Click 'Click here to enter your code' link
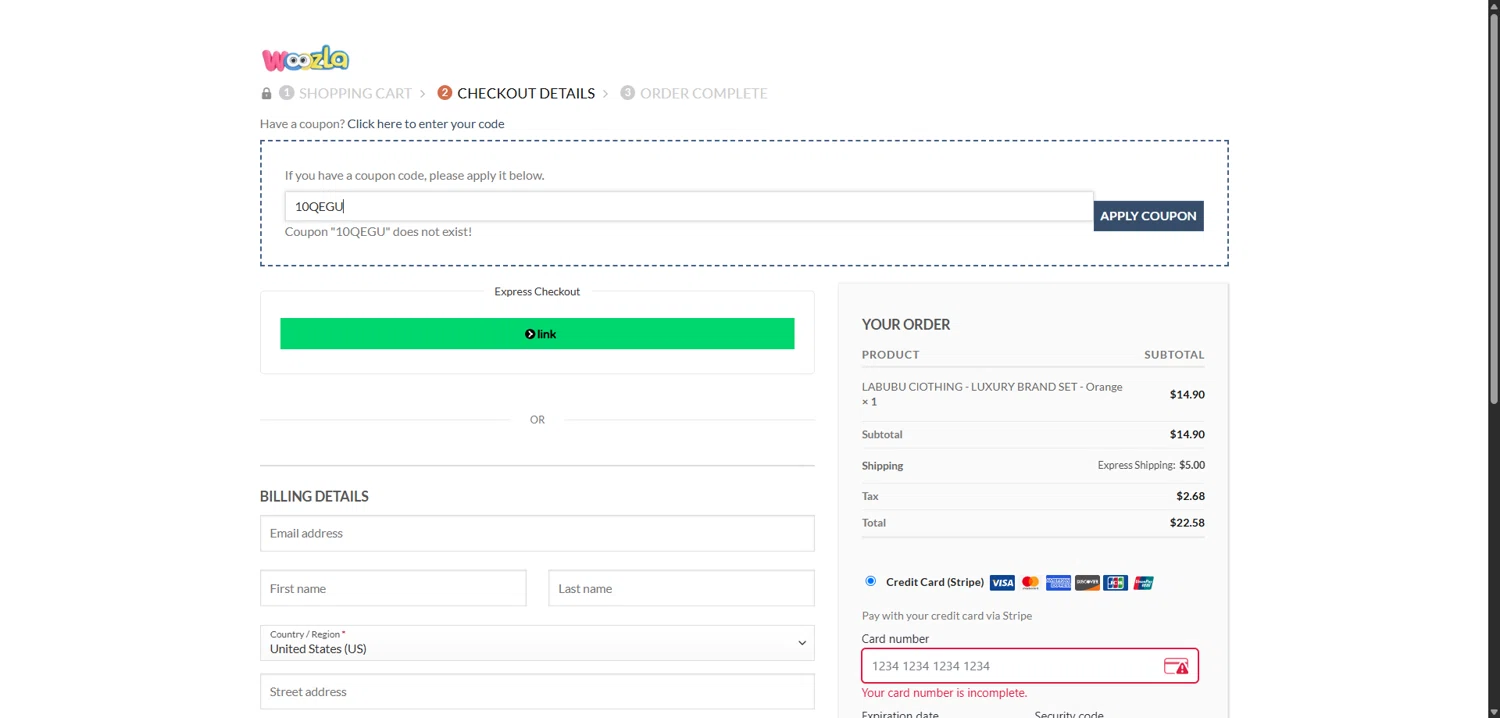 point(426,124)
